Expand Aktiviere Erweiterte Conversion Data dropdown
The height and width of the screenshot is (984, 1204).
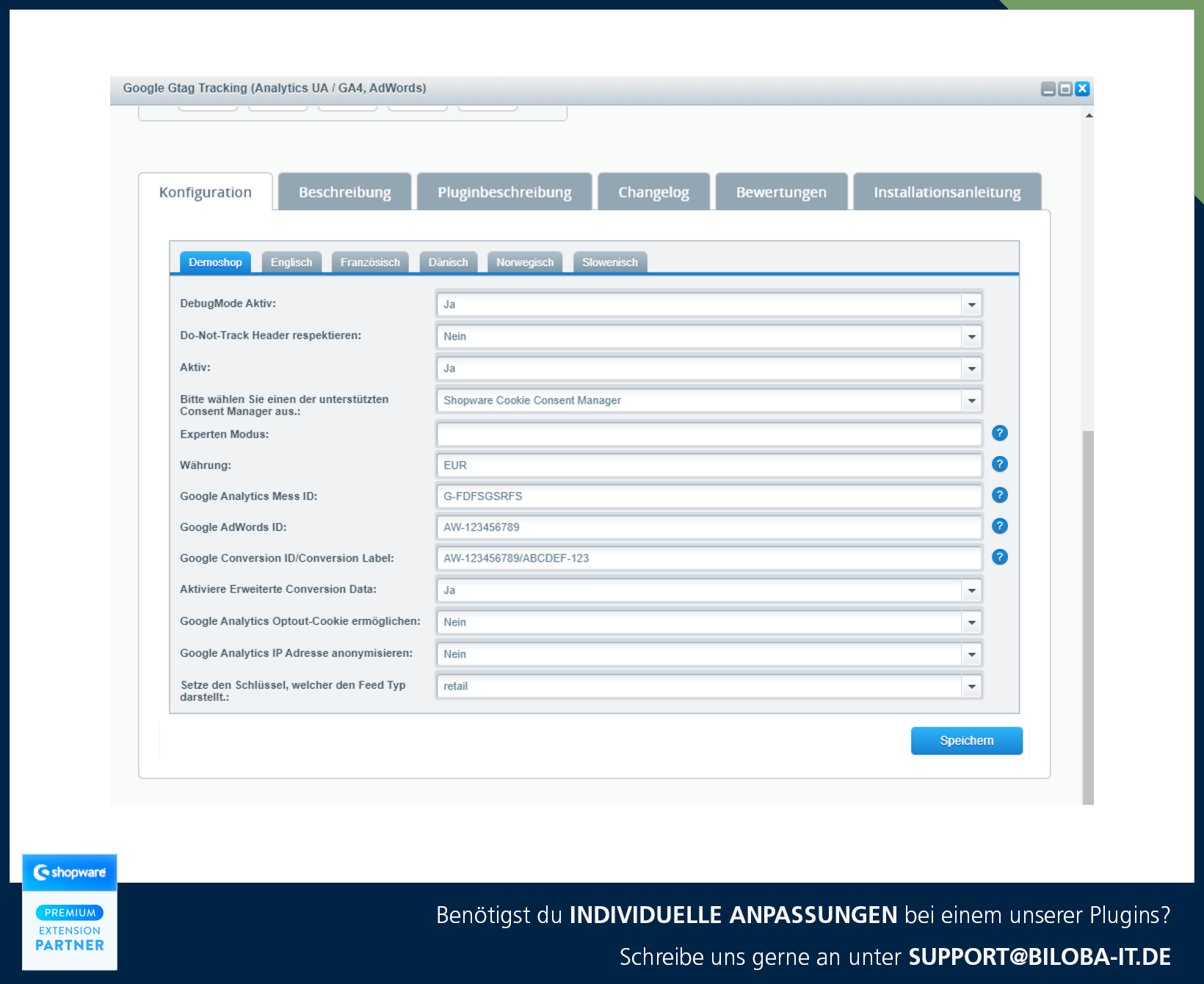tap(971, 590)
